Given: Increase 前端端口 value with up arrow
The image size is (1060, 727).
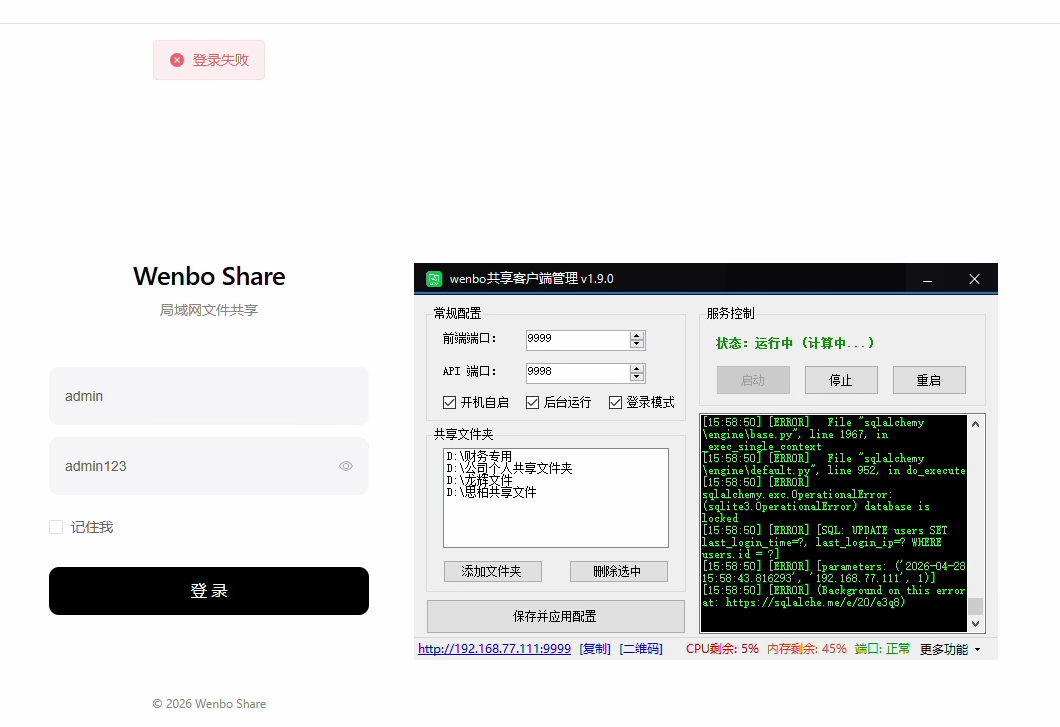Looking at the screenshot, I should point(637,335).
